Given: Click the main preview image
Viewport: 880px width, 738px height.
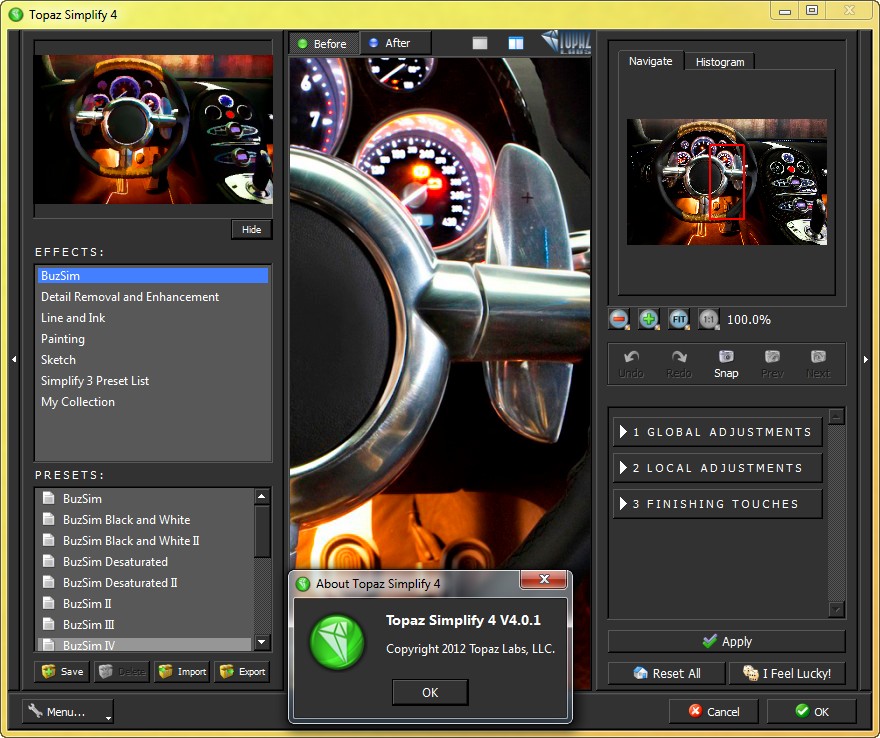Looking at the screenshot, I should (440, 314).
